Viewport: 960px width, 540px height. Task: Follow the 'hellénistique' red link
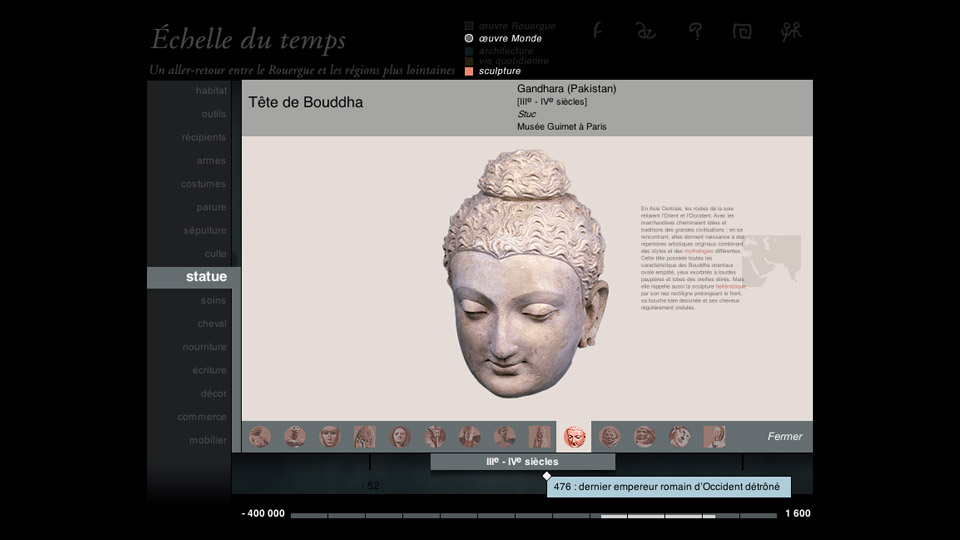730,287
